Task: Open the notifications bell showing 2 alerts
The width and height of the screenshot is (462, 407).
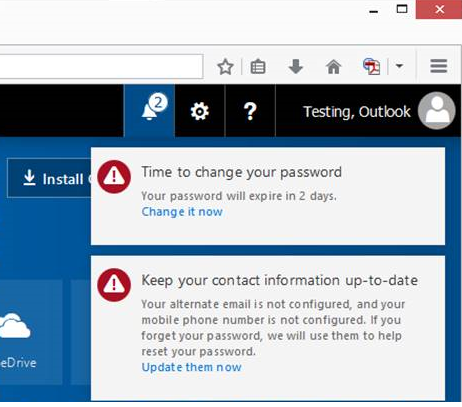Action: coord(149,111)
